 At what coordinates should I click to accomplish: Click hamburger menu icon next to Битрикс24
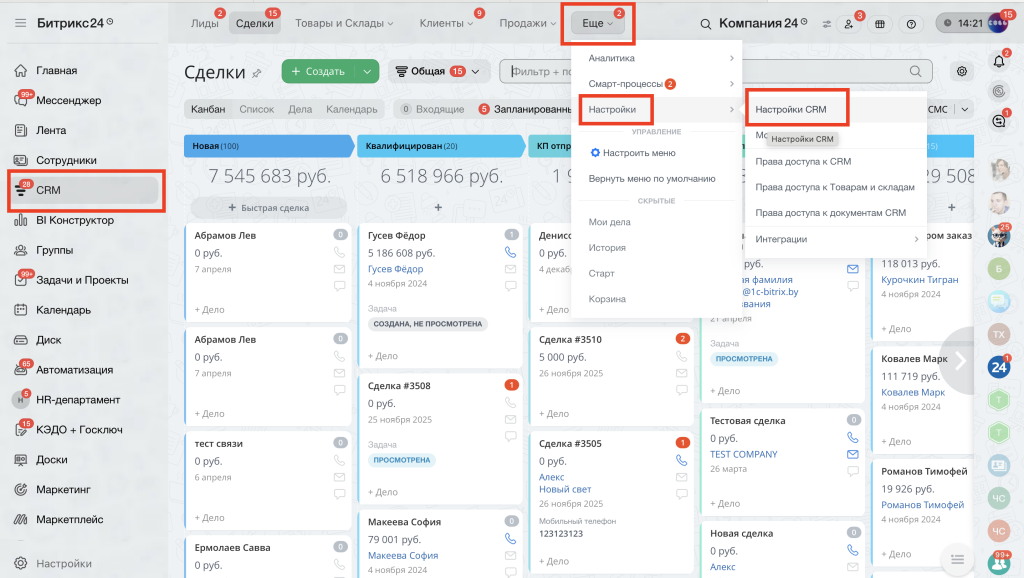click(x=20, y=23)
